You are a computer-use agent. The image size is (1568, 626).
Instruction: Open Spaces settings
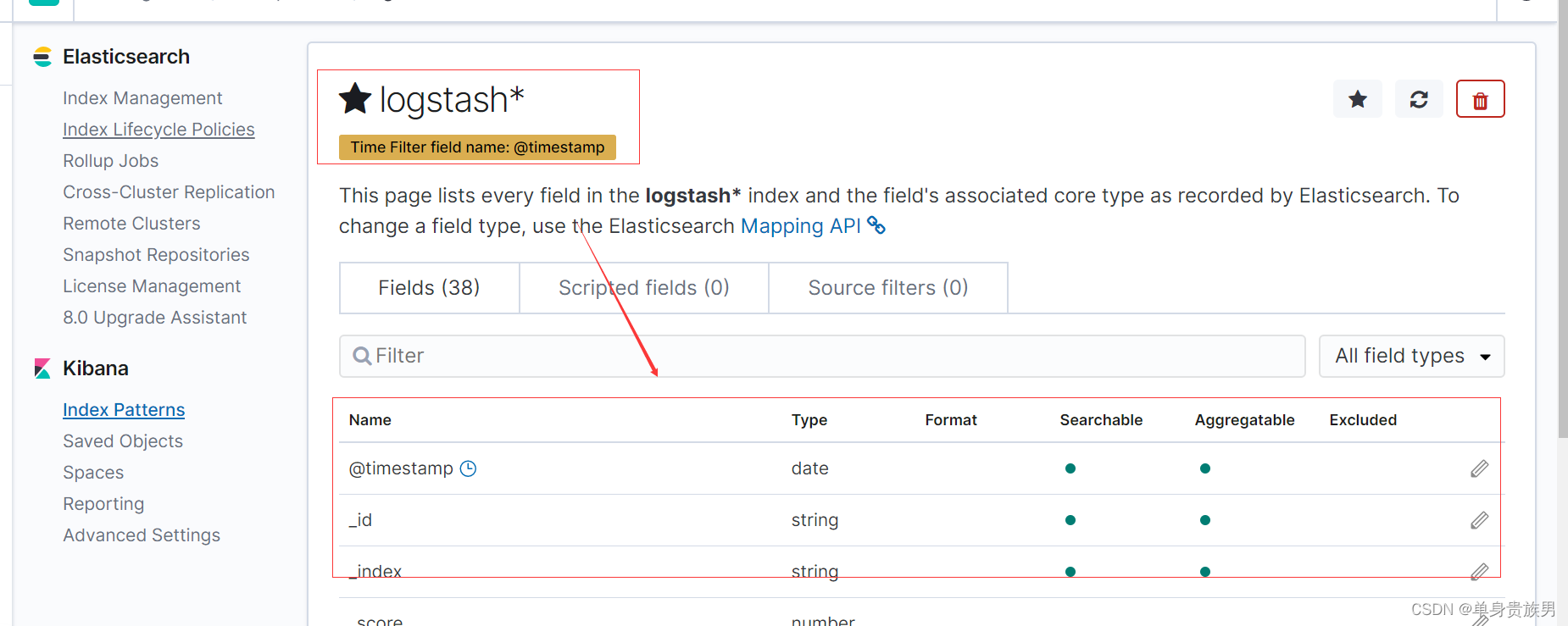(93, 473)
